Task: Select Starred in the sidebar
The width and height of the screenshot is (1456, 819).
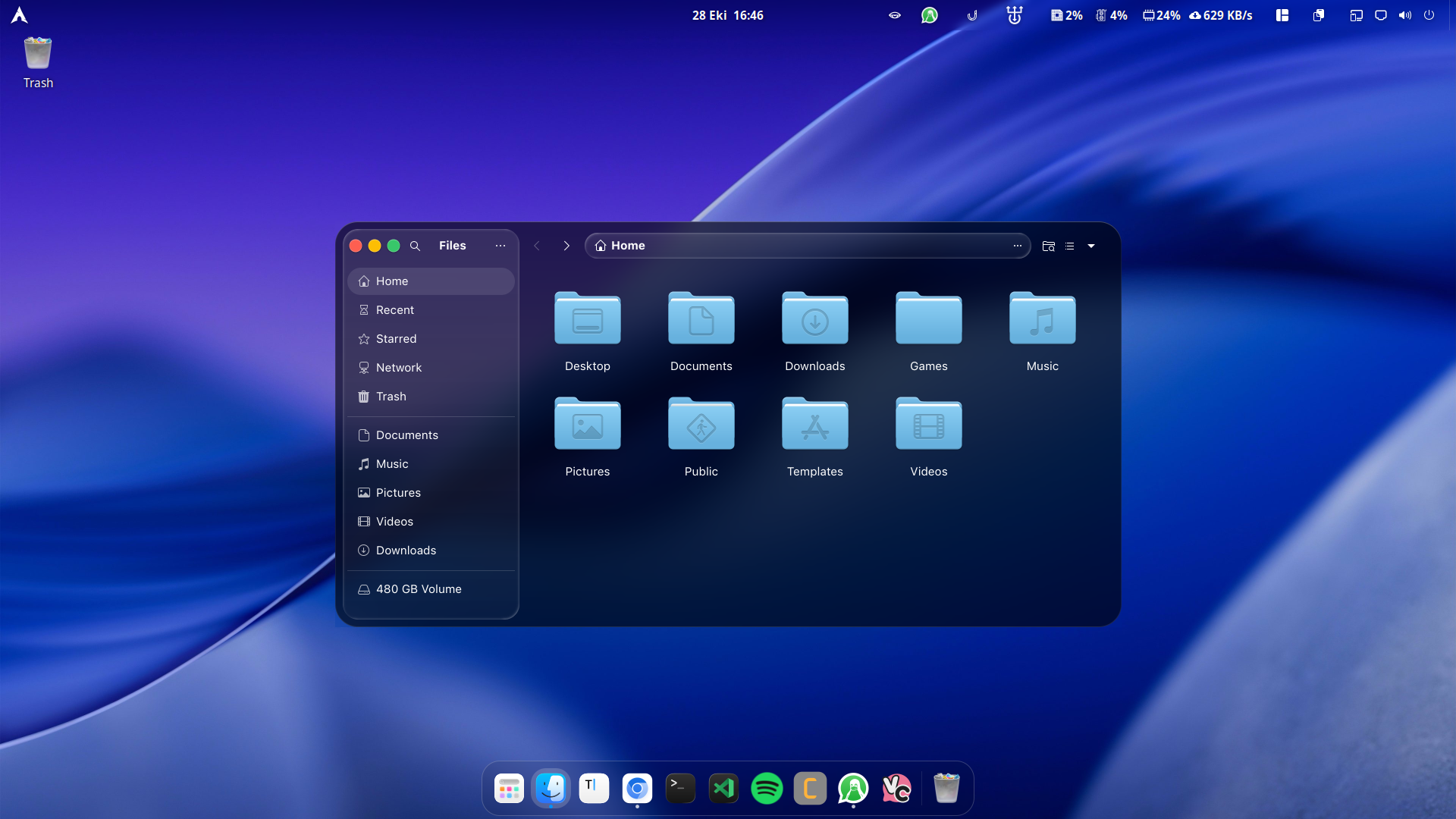Action: (431, 339)
